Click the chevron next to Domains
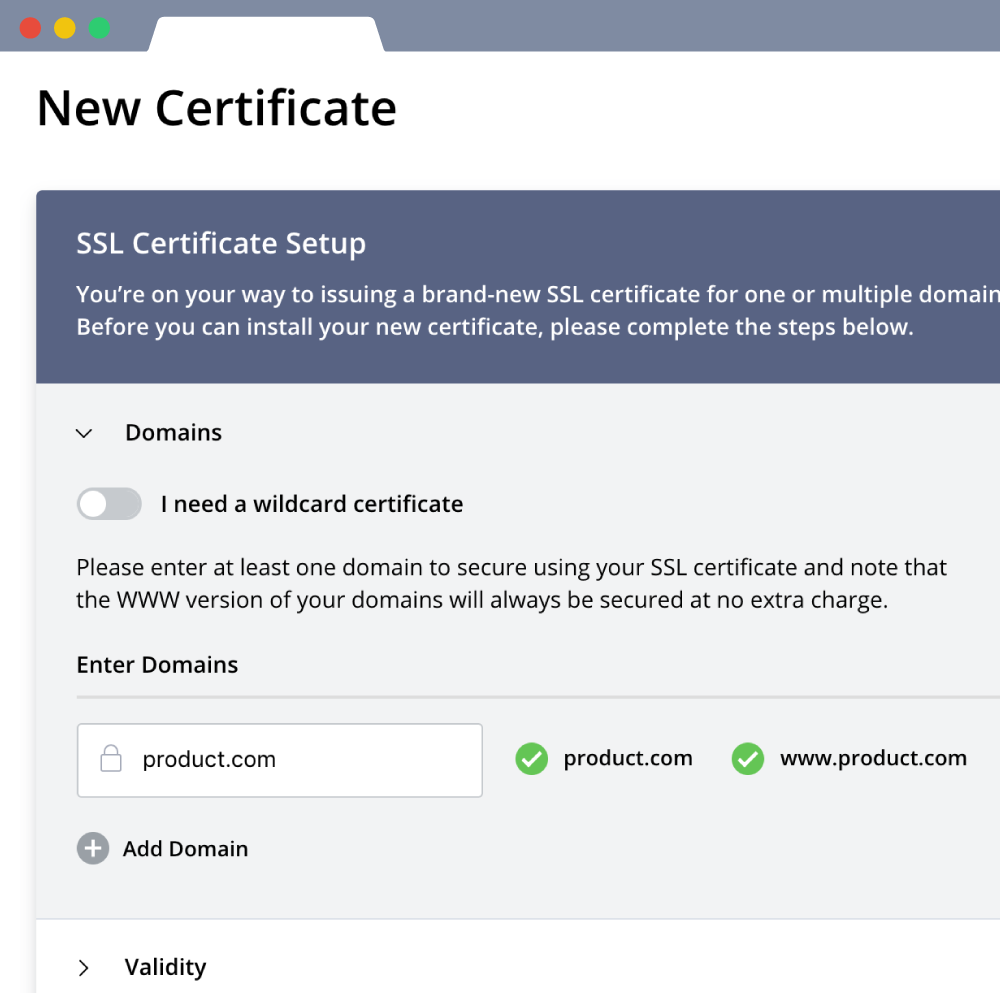 (85, 433)
